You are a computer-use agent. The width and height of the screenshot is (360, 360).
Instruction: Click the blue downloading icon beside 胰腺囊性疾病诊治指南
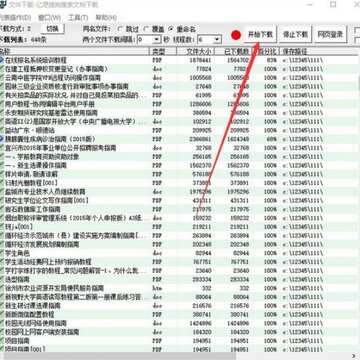pyautogui.click(x=2, y=138)
